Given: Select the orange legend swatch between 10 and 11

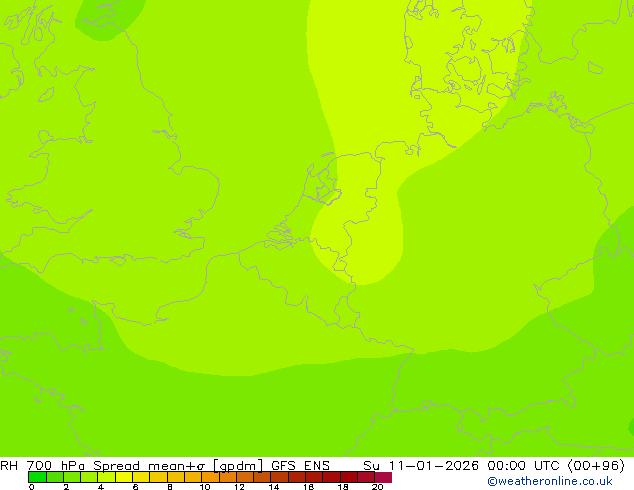Looking at the screenshot, I should coord(211,477).
